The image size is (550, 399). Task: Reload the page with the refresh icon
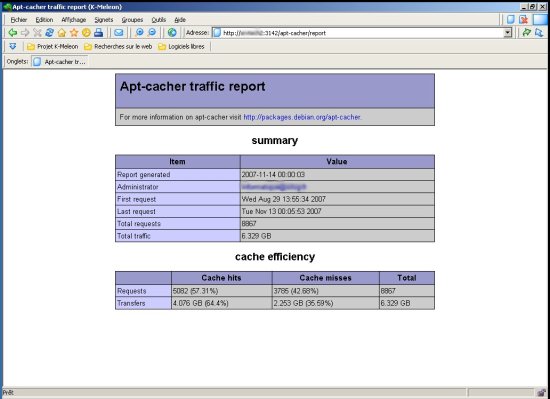[x=49, y=33]
